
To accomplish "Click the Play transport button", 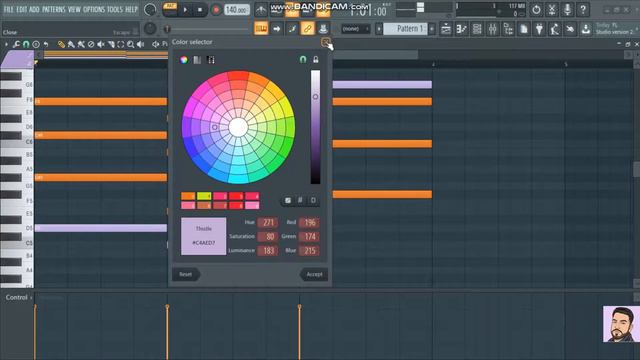I will (185, 10).
